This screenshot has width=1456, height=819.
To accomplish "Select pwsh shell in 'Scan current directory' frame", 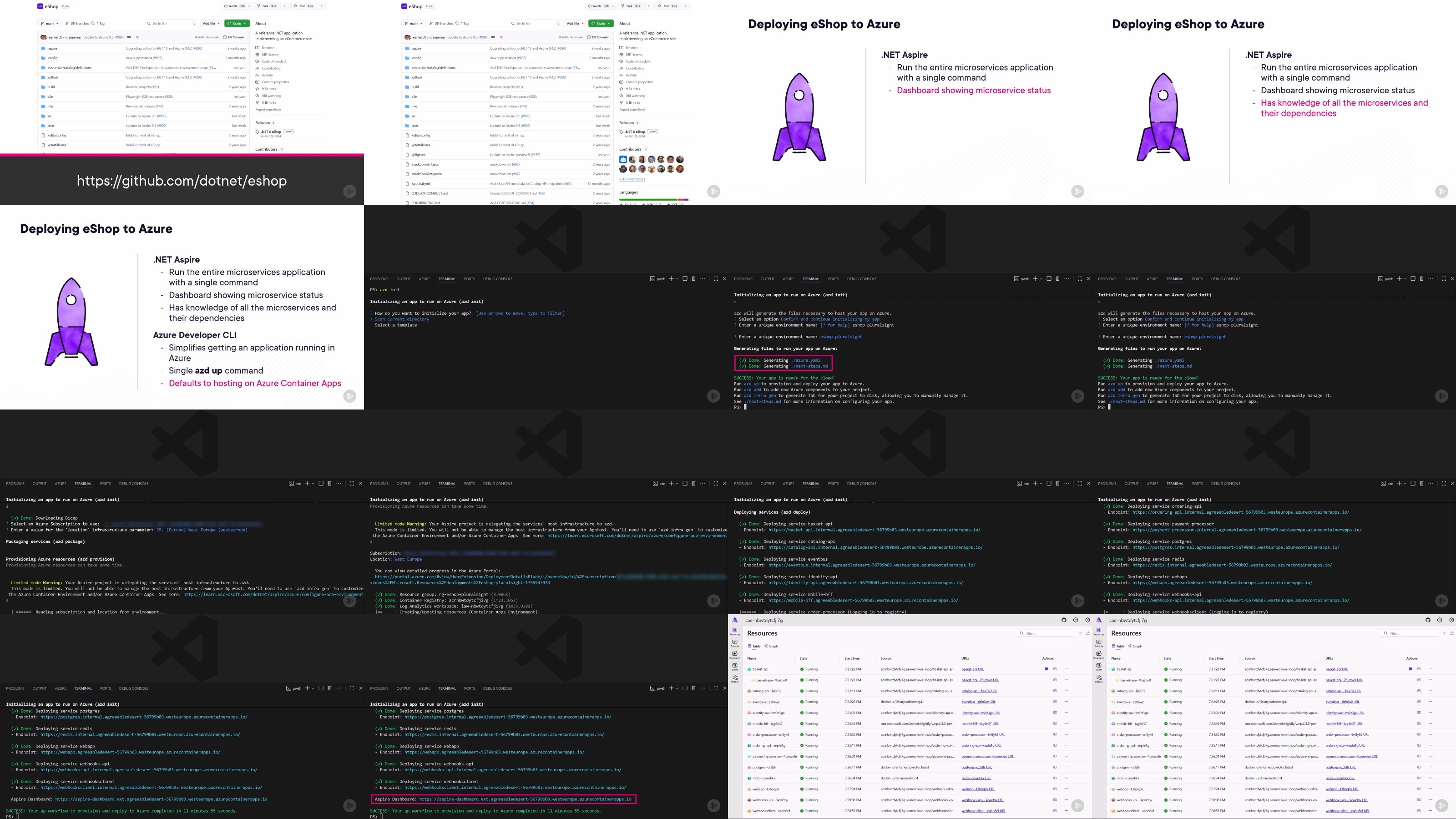I will click(x=658, y=278).
